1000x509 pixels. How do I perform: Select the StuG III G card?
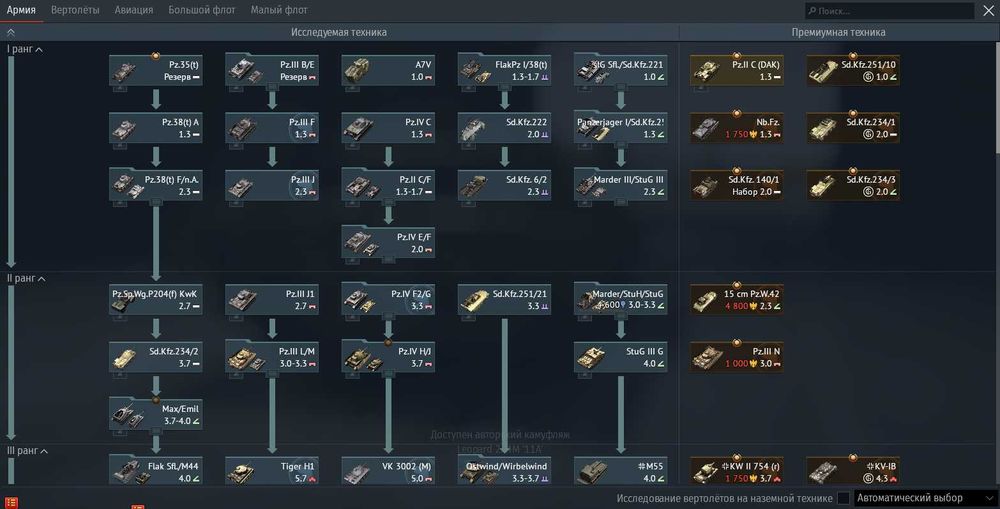pos(621,357)
